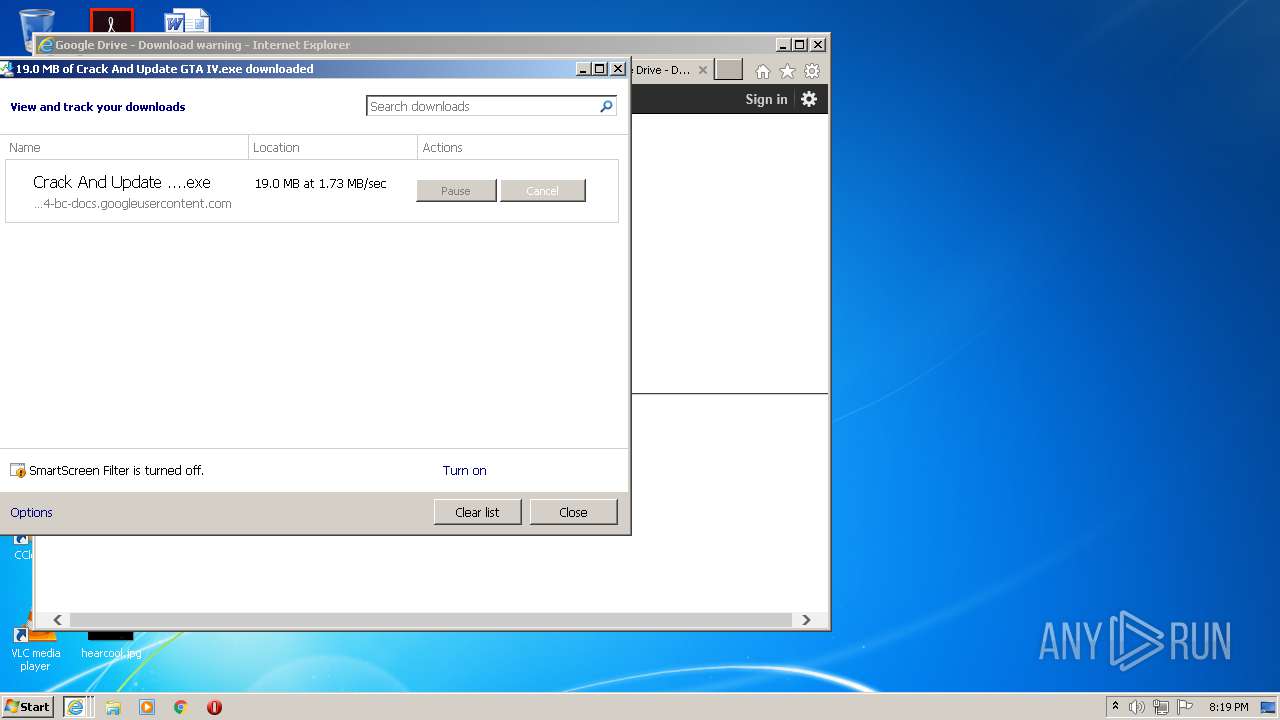
Task: Launch Google Chrome from taskbar
Action: point(181,707)
